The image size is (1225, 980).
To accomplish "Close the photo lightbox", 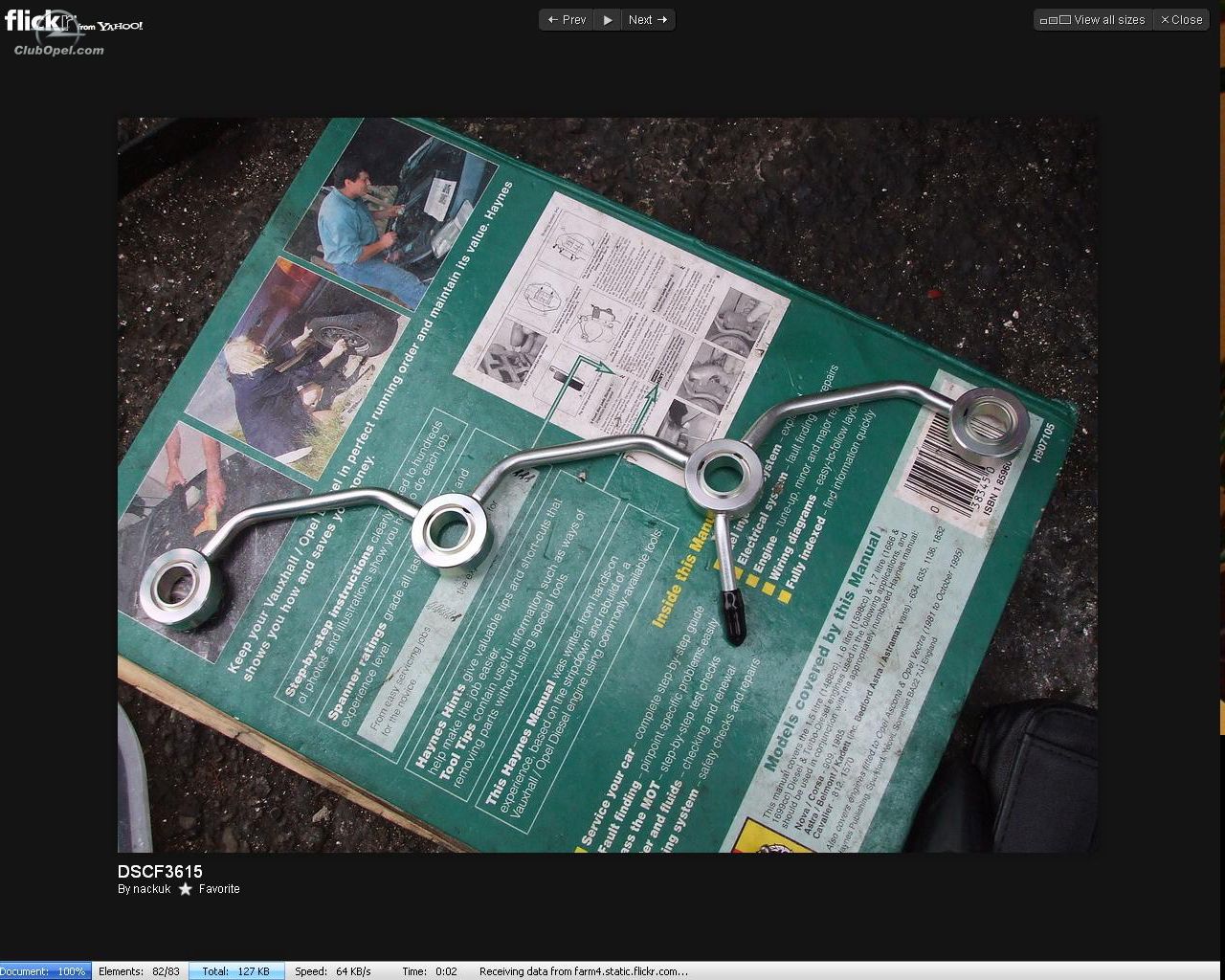I will (1181, 20).
